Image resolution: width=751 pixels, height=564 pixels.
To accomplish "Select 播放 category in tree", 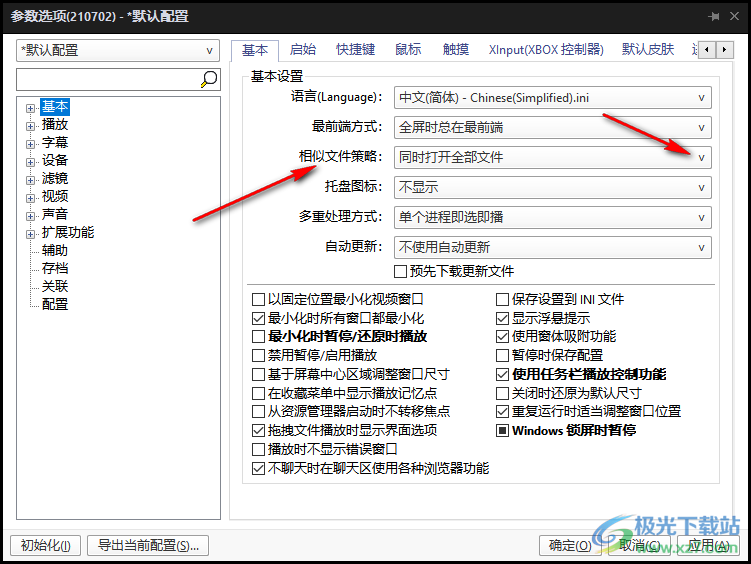I will (55, 124).
